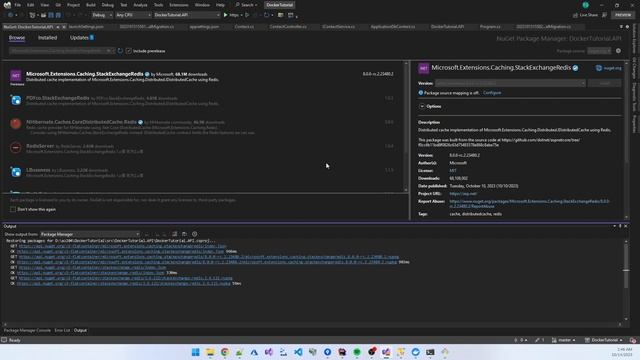Open DockerTutorial.API startup project dropdown
Image resolution: width=640 pixels, height=360 pixels.
(x=187, y=15)
